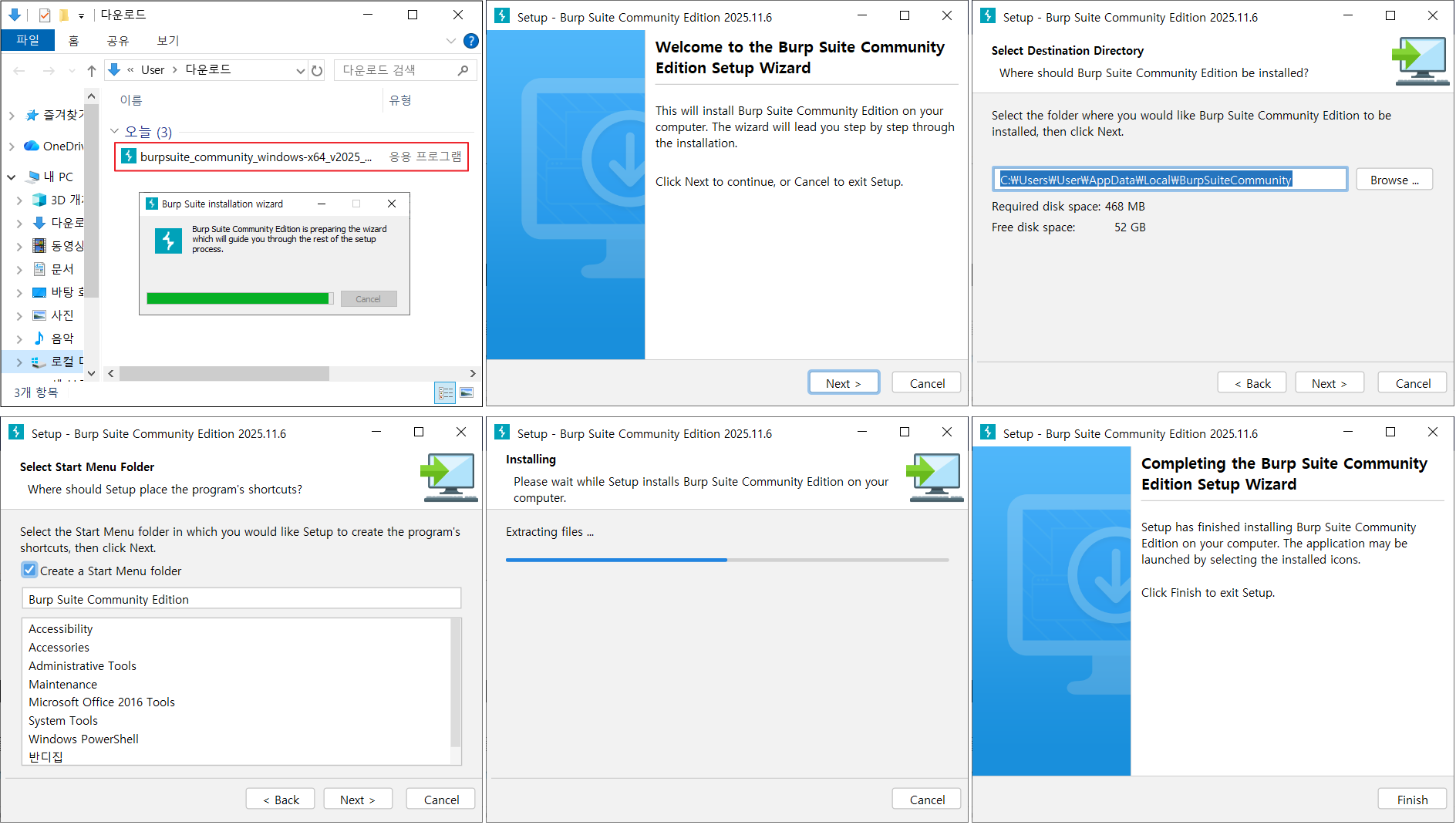Click Next in Select Start Menu Folder window
1456x825 pixels.
coord(358,800)
